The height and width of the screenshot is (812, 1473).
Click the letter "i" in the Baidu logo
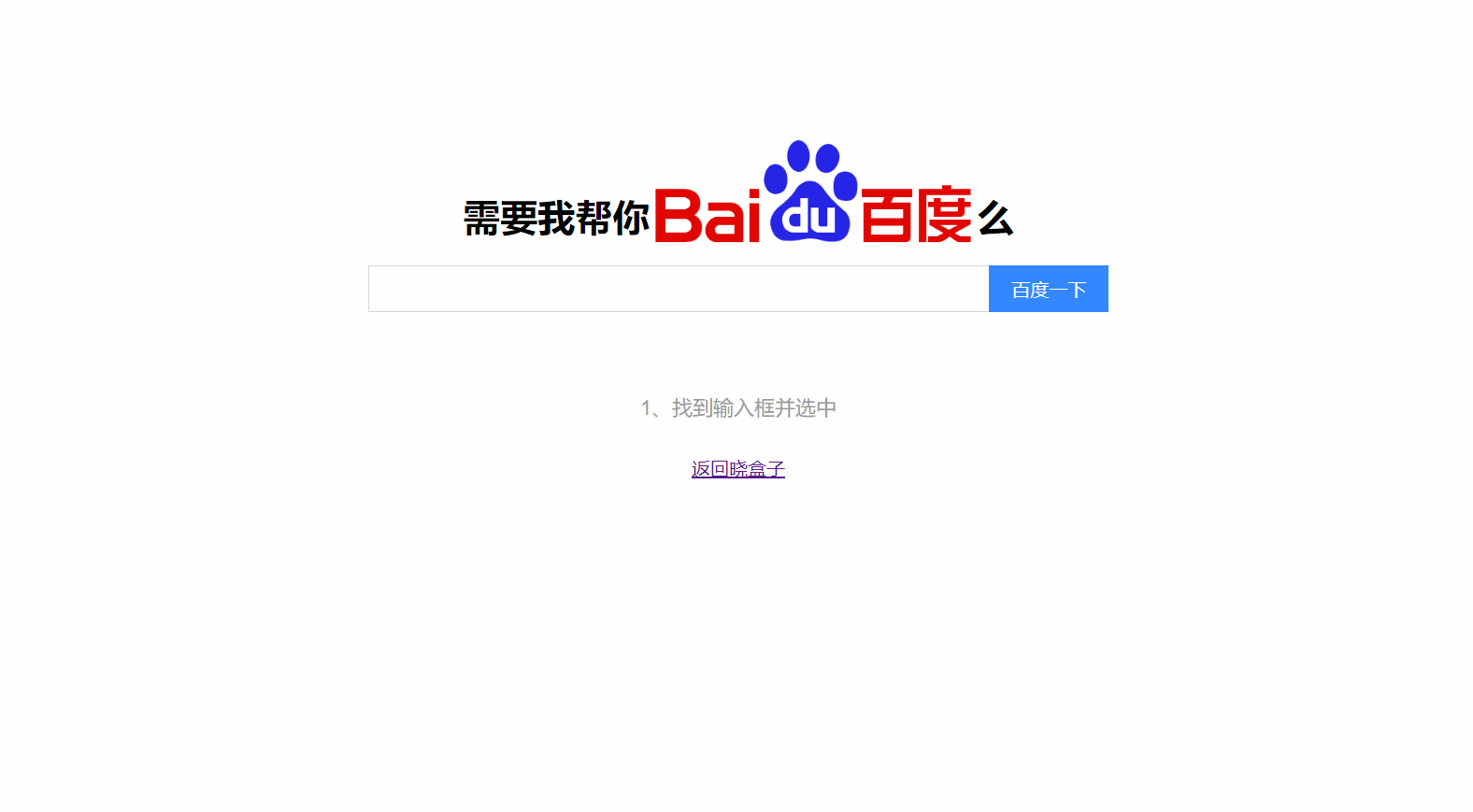[753, 216]
